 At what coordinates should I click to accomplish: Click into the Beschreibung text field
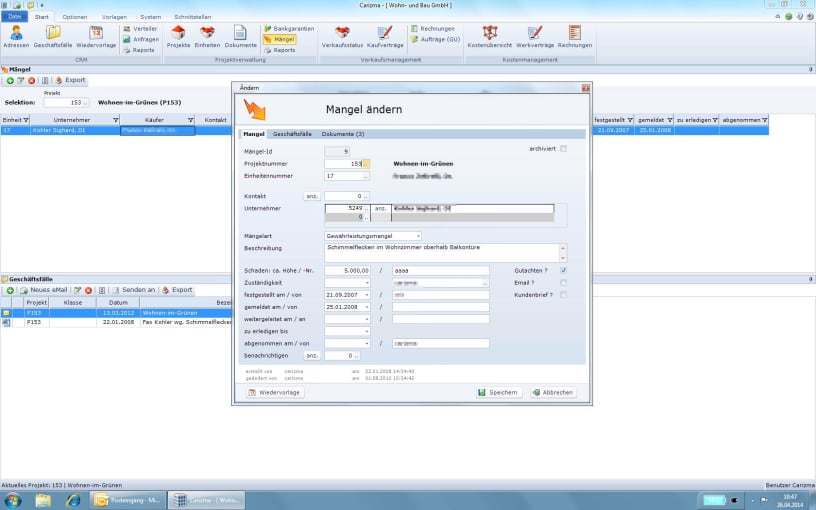click(440, 251)
